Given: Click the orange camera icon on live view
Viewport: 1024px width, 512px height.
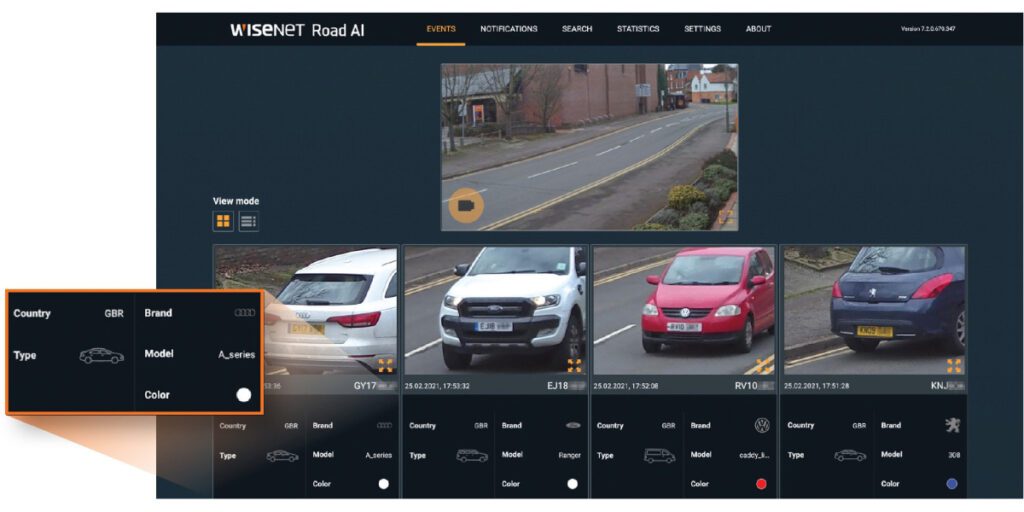Looking at the screenshot, I should pyautogui.click(x=466, y=205).
